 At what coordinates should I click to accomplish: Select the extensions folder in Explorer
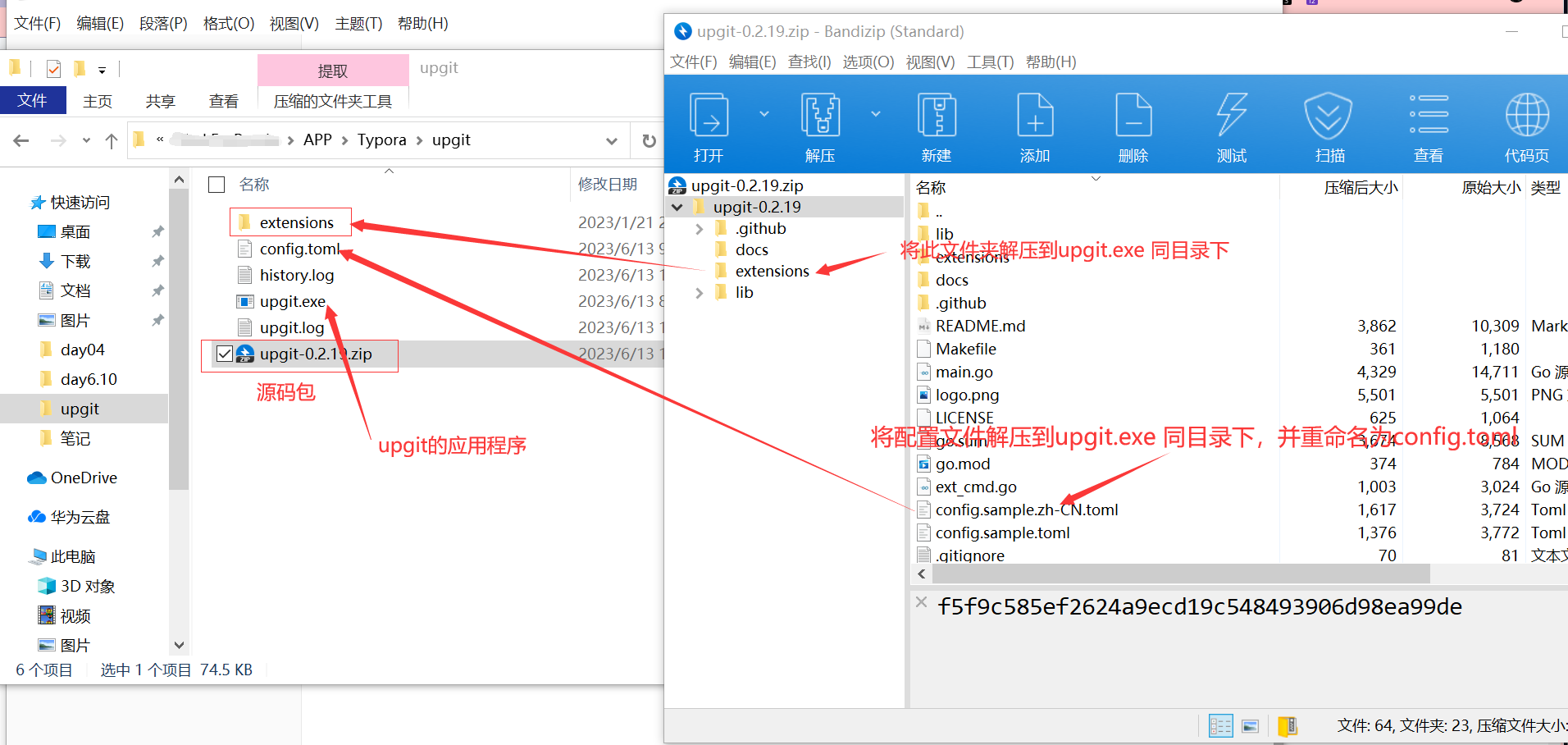click(296, 222)
